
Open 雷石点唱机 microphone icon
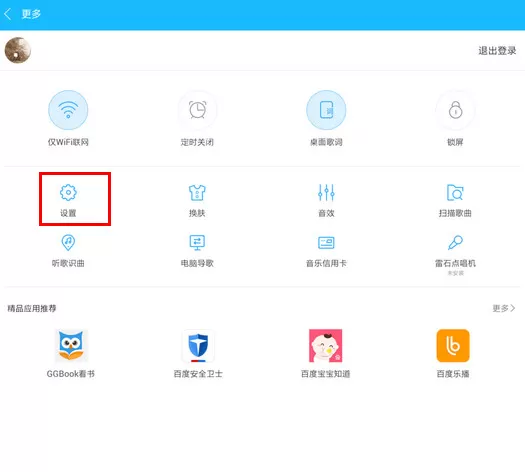coord(455,242)
